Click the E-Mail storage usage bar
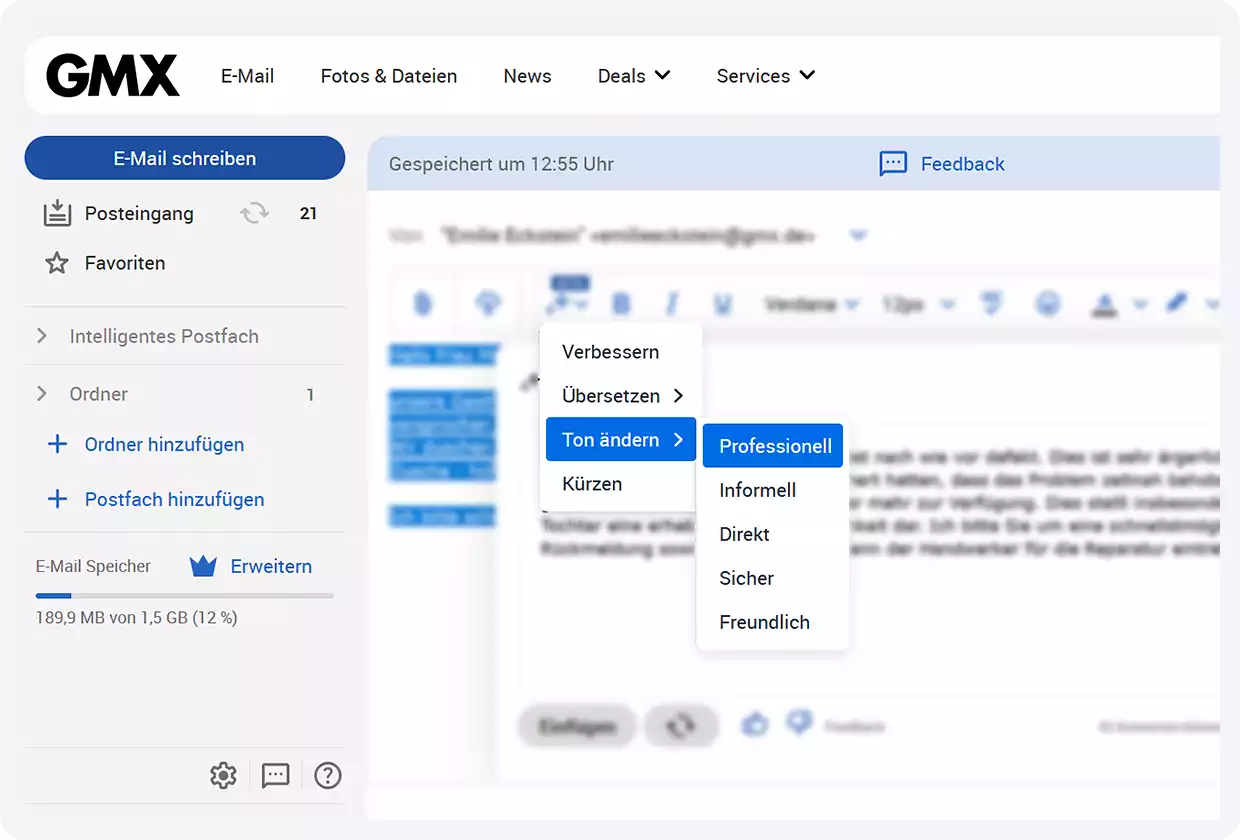1240x840 pixels. point(185,596)
